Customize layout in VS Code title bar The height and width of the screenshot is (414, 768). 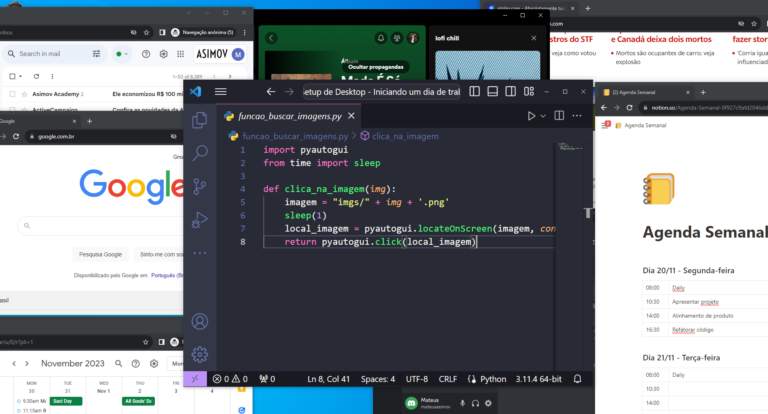point(529,92)
